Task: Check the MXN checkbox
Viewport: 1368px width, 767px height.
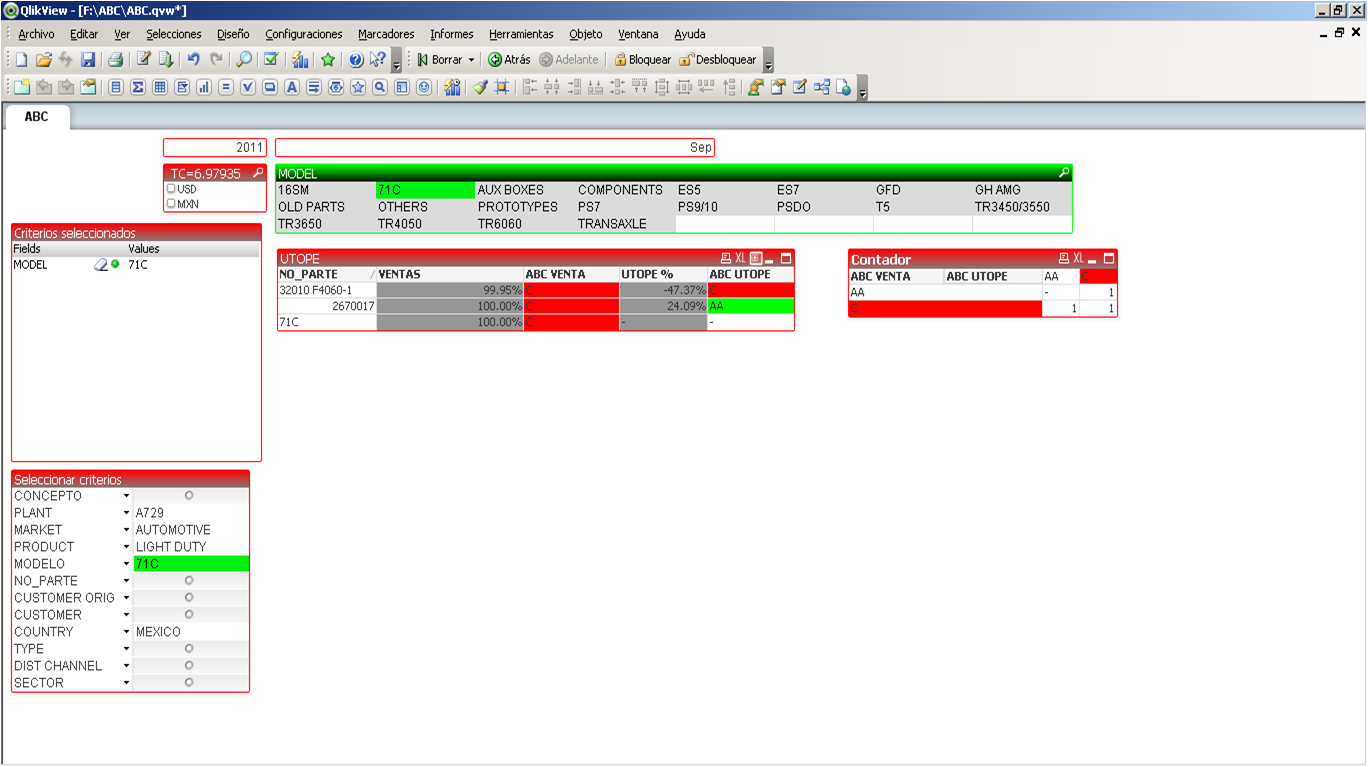Action: pos(171,204)
